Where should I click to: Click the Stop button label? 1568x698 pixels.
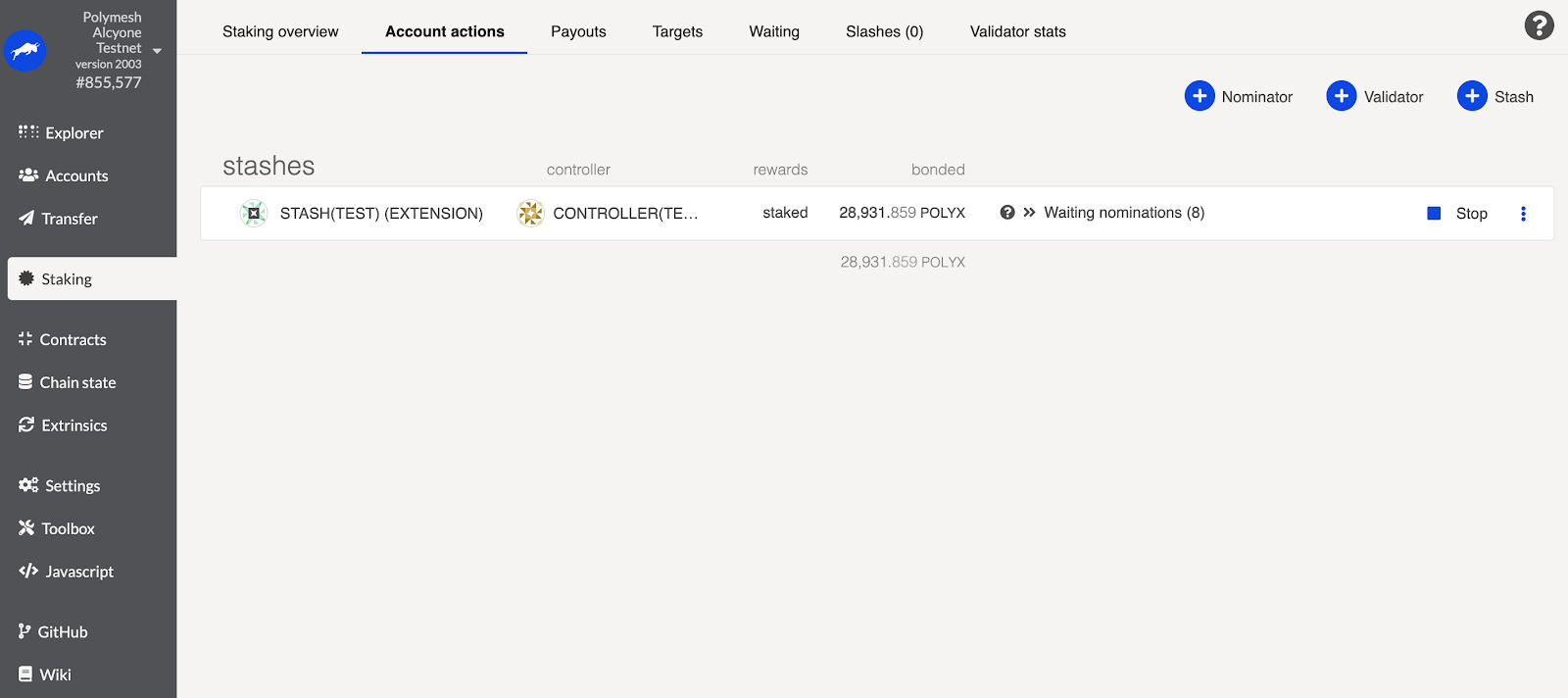pos(1471,214)
